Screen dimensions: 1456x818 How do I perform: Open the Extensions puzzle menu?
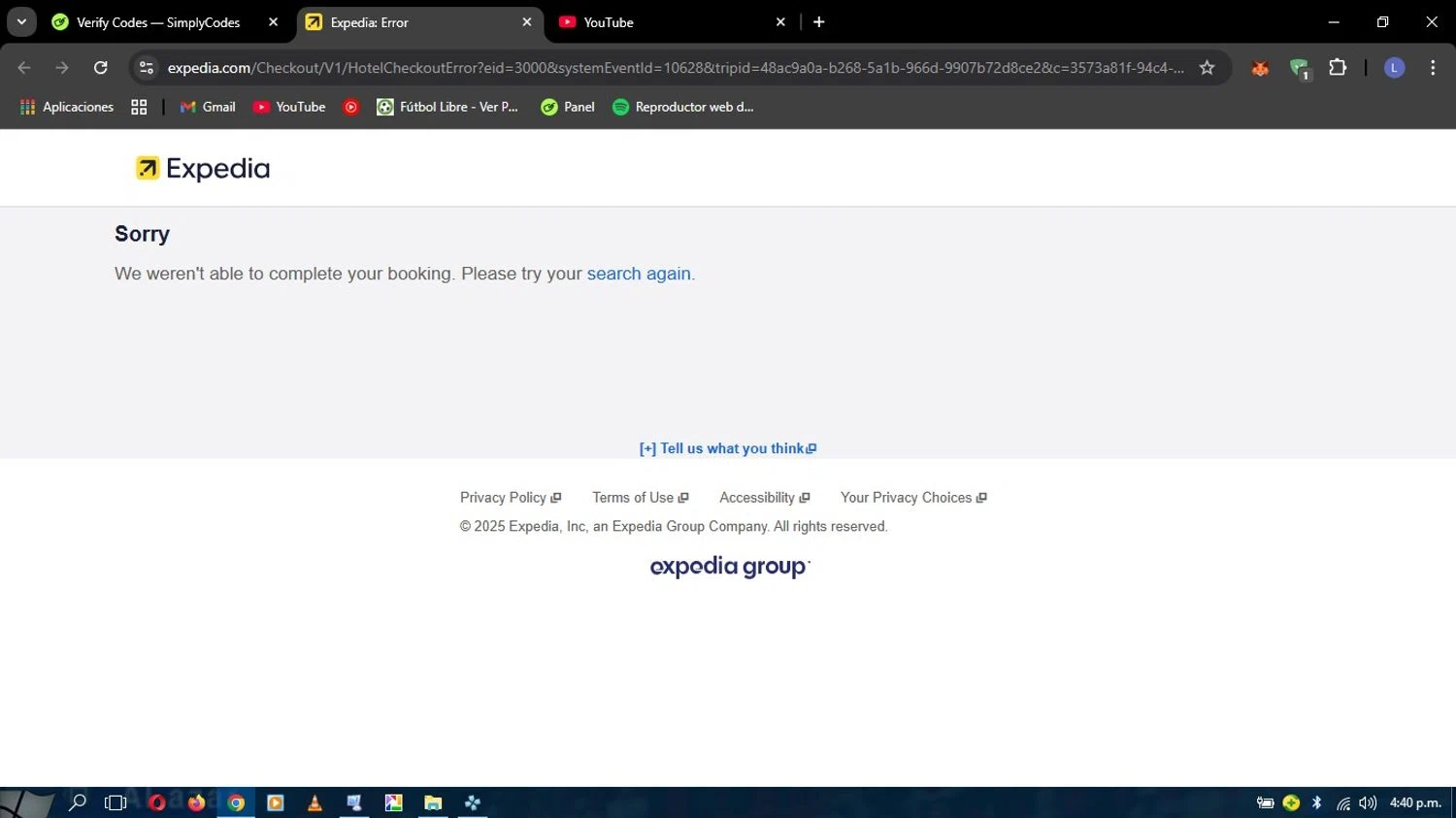point(1338,68)
